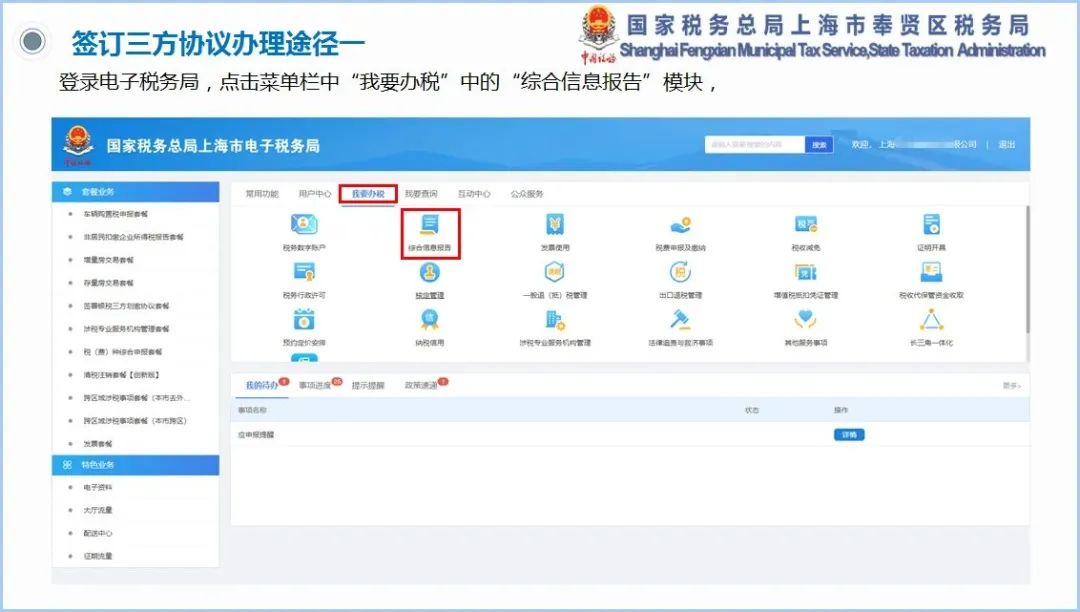Click the tax bureau emblem logo in the header

[78, 145]
